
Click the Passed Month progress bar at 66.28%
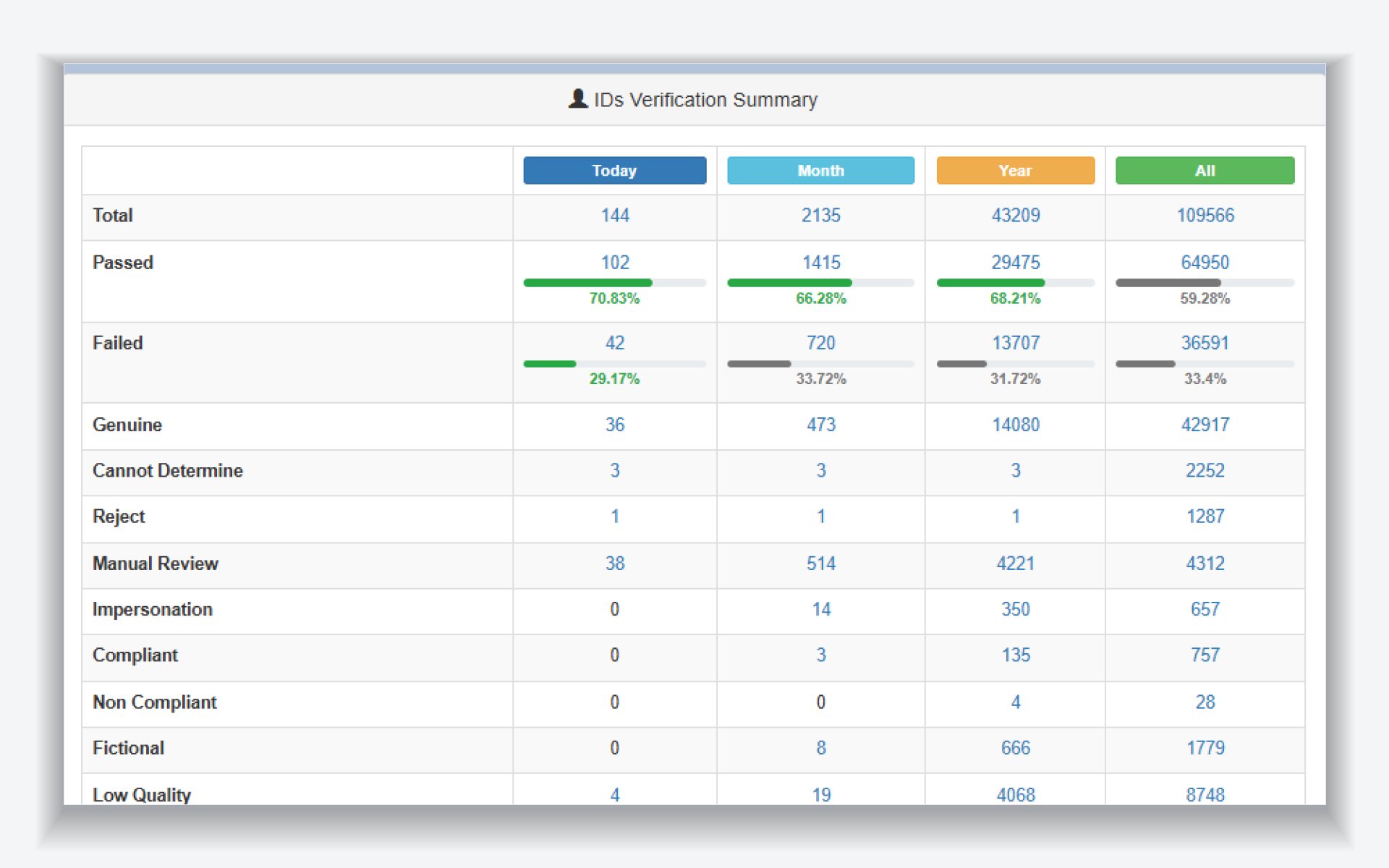pyautogui.click(x=820, y=283)
